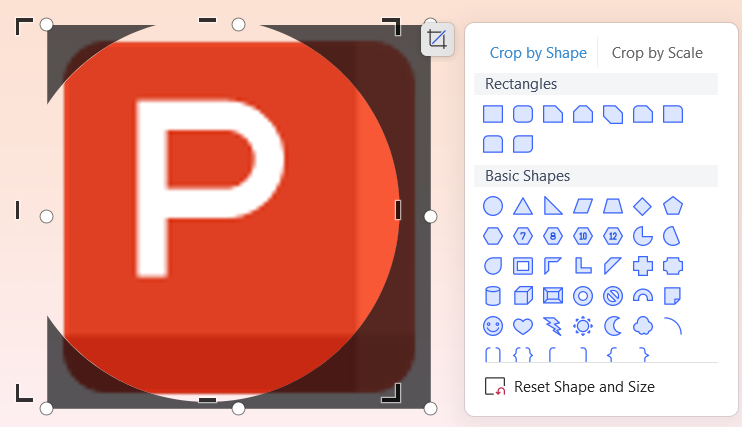The width and height of the screenshot is (742, 427).
Task: Pick the snip and round single corner rectangle
Action: coord(643,114)
